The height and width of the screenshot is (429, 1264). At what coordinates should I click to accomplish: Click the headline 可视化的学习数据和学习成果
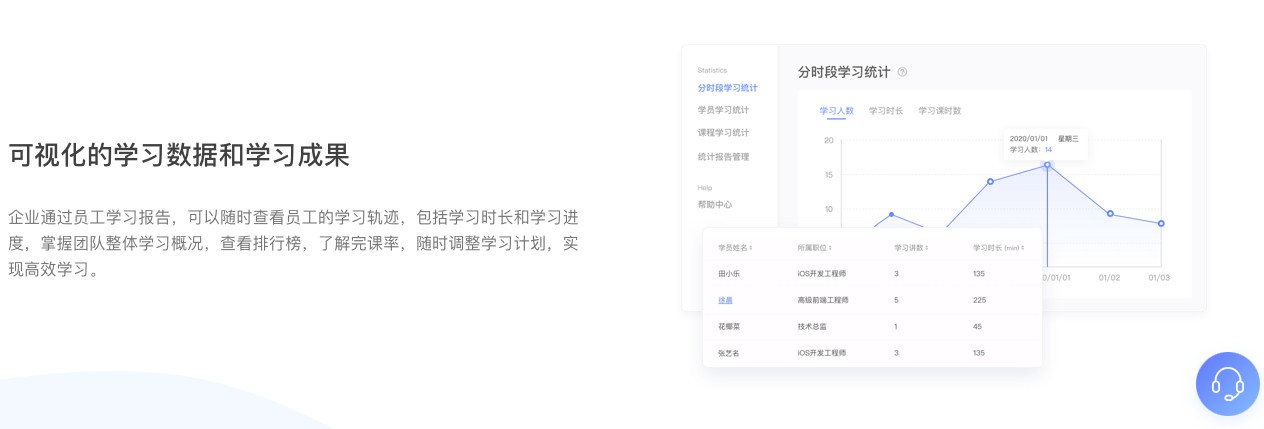tap(179, 156)
